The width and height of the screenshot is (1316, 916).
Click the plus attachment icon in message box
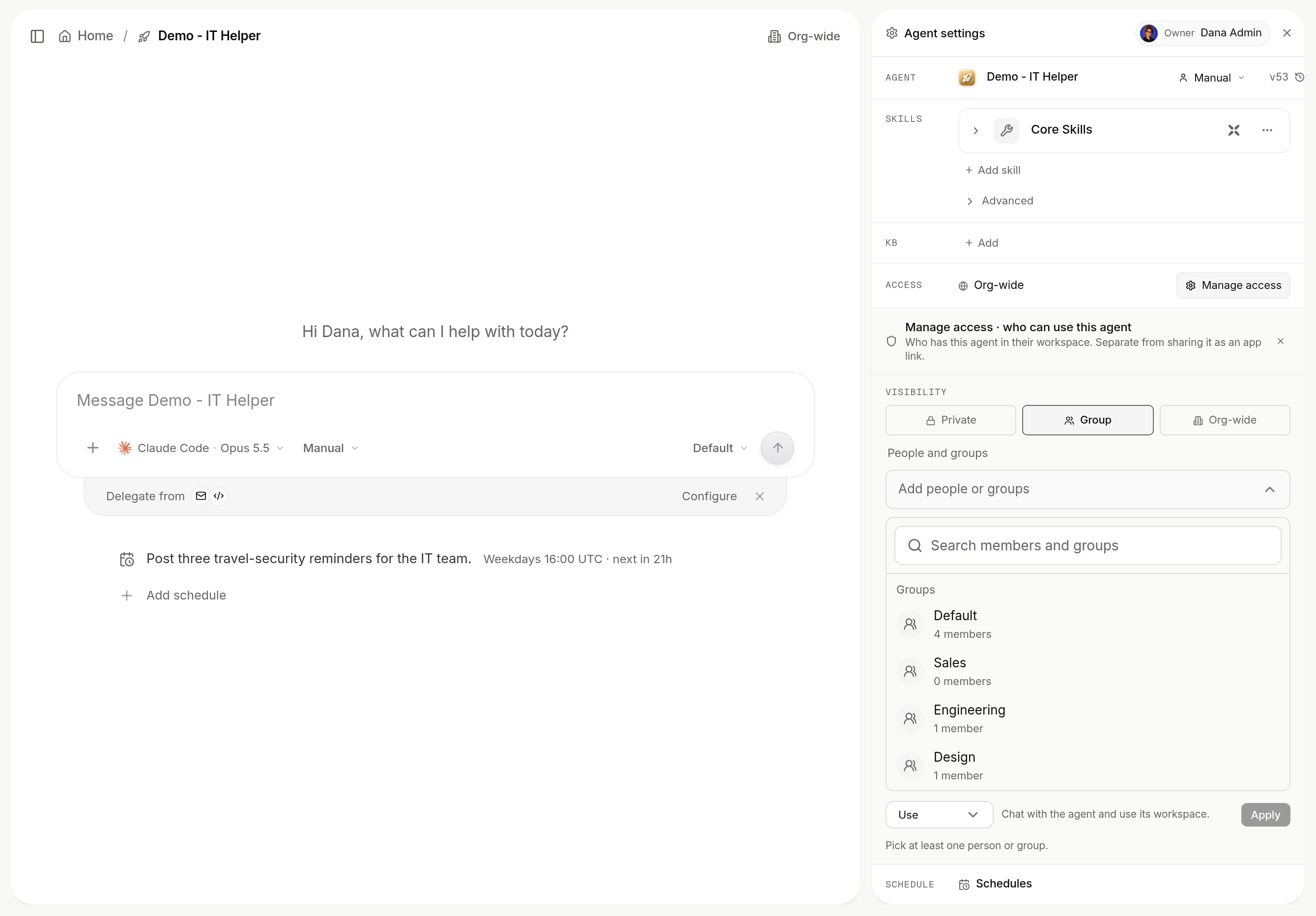coord(93,448)
